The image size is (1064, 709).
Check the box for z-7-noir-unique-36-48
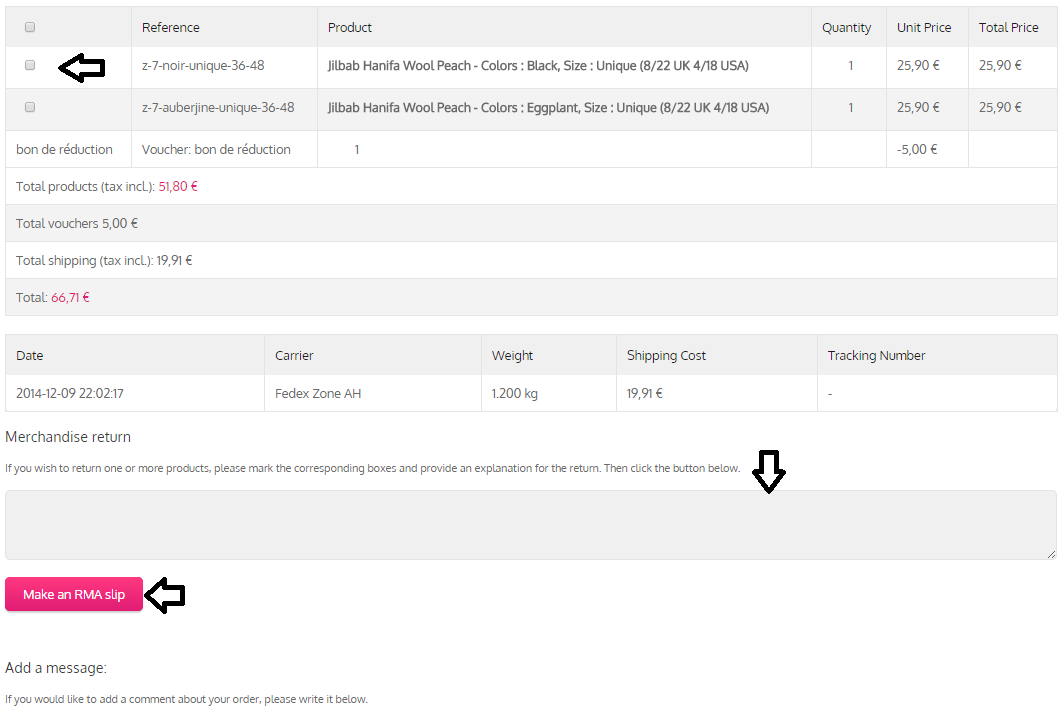point(30,65)
